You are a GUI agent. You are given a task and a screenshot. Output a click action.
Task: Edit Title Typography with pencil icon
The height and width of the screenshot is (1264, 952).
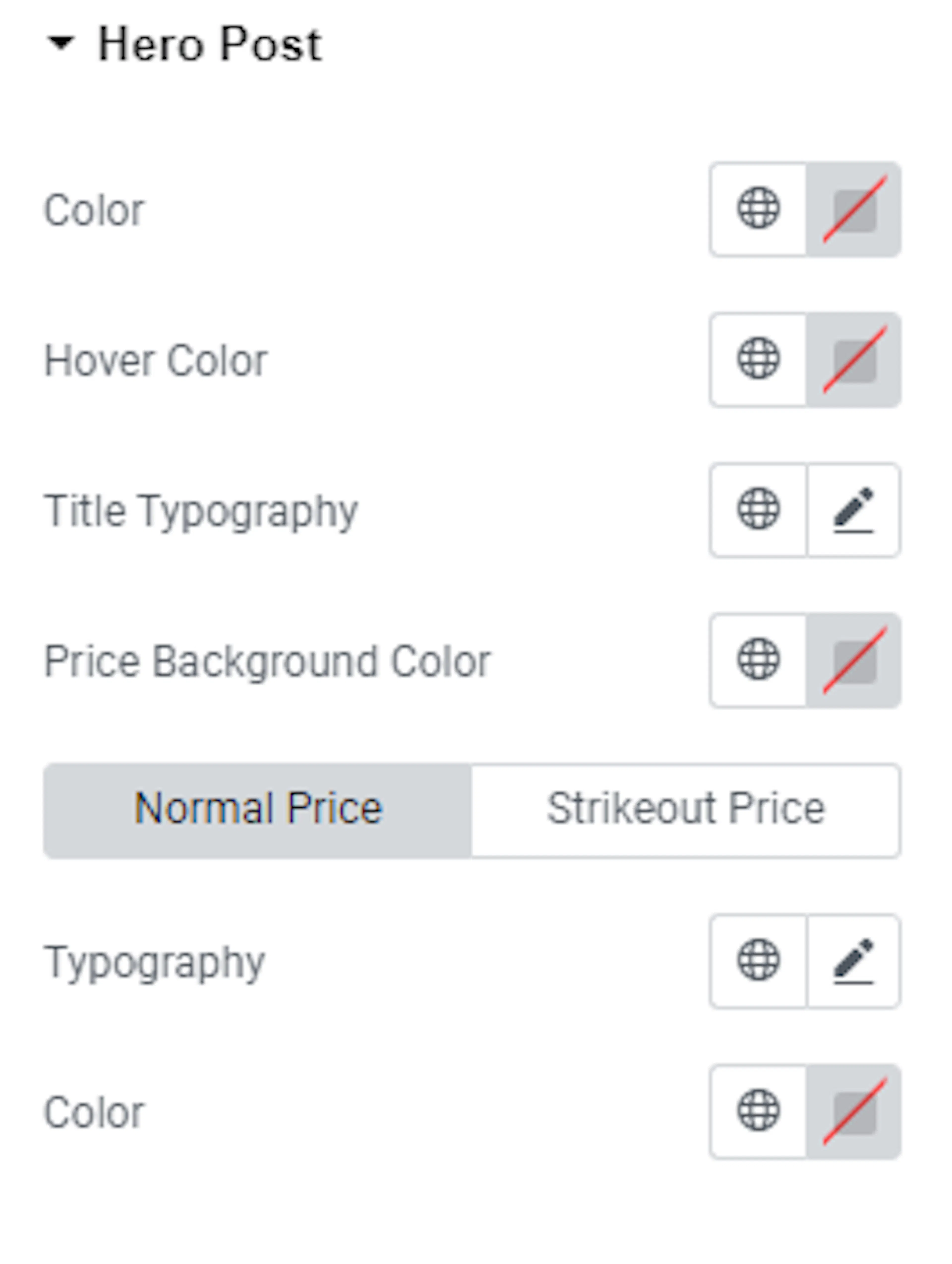pos(854,510)
